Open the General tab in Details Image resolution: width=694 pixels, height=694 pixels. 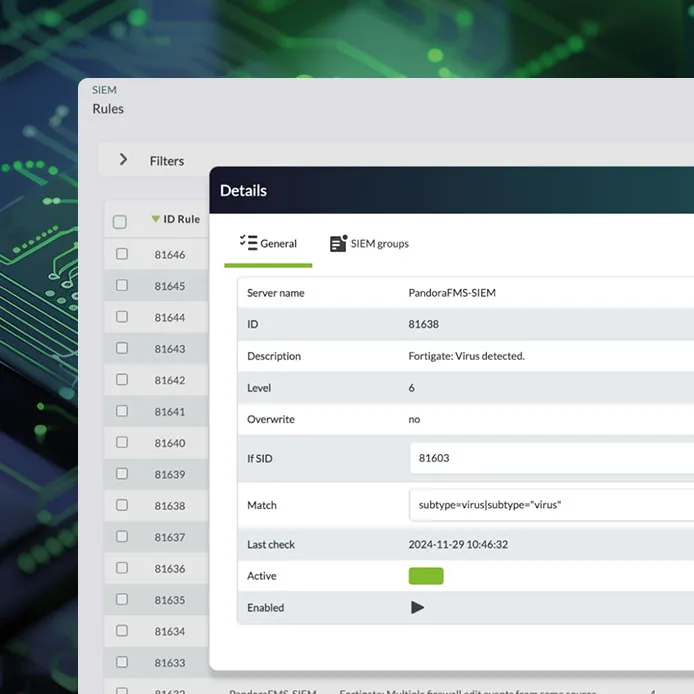(268, 244)
